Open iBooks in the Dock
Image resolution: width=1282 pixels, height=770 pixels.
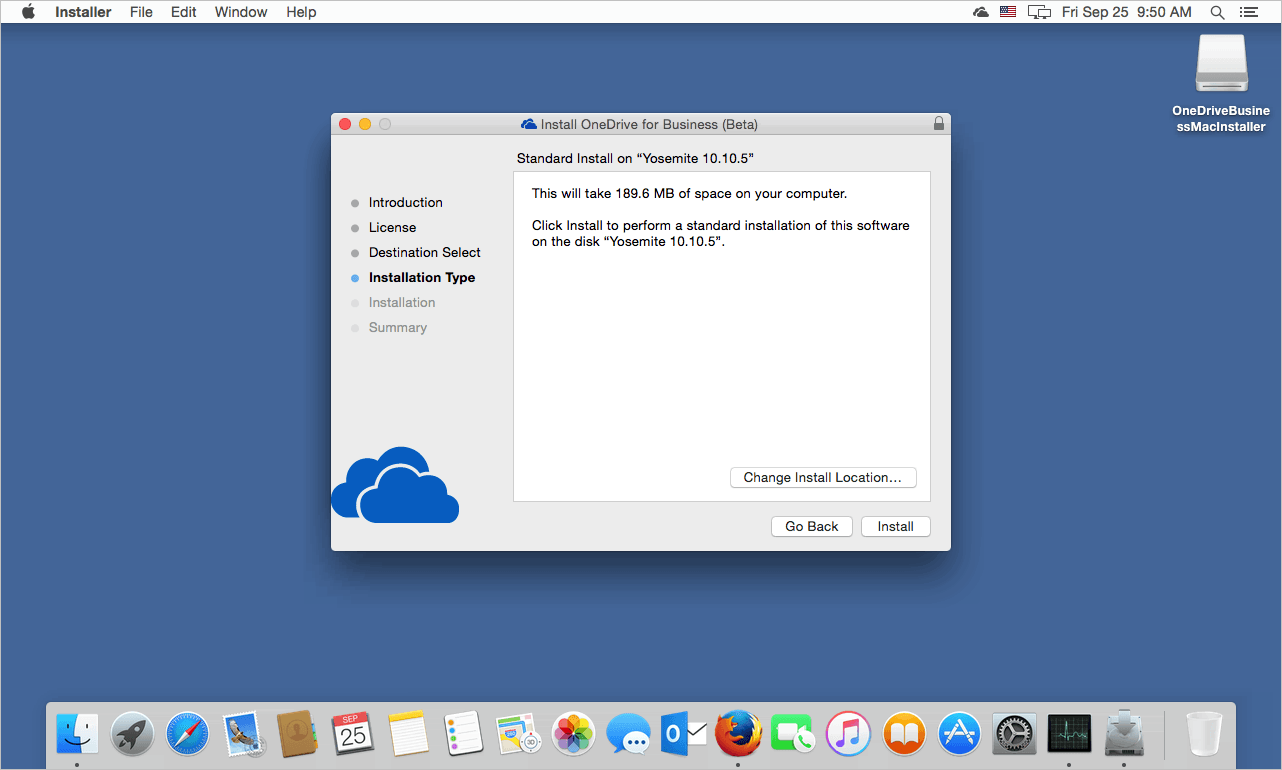(x=904, y=735)
